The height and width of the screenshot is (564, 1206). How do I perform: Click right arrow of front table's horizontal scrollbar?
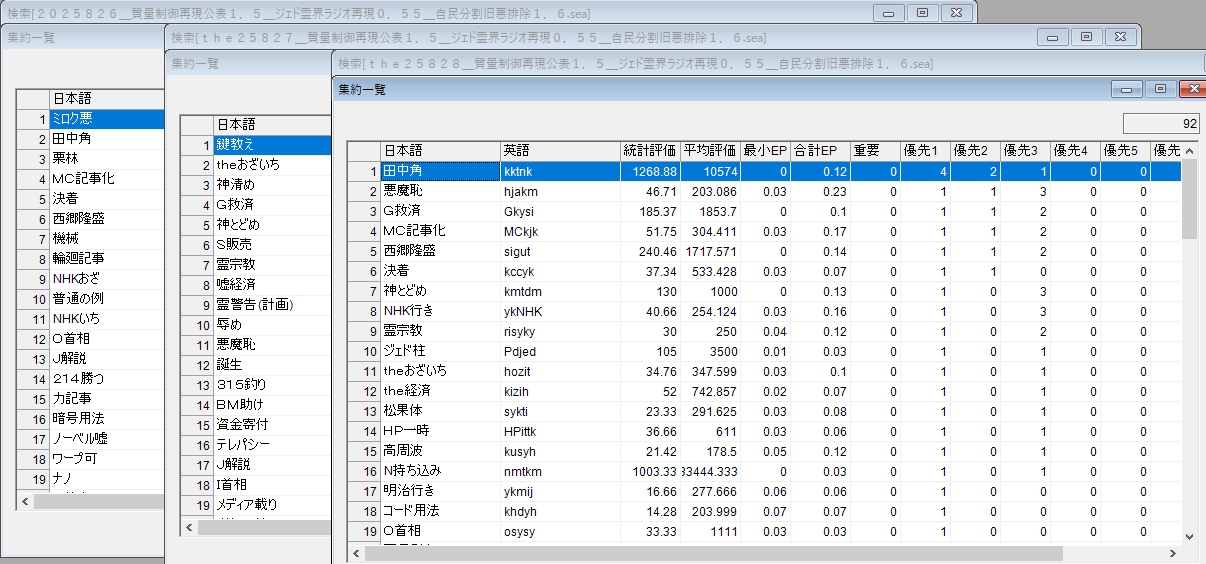[1171, 553]
